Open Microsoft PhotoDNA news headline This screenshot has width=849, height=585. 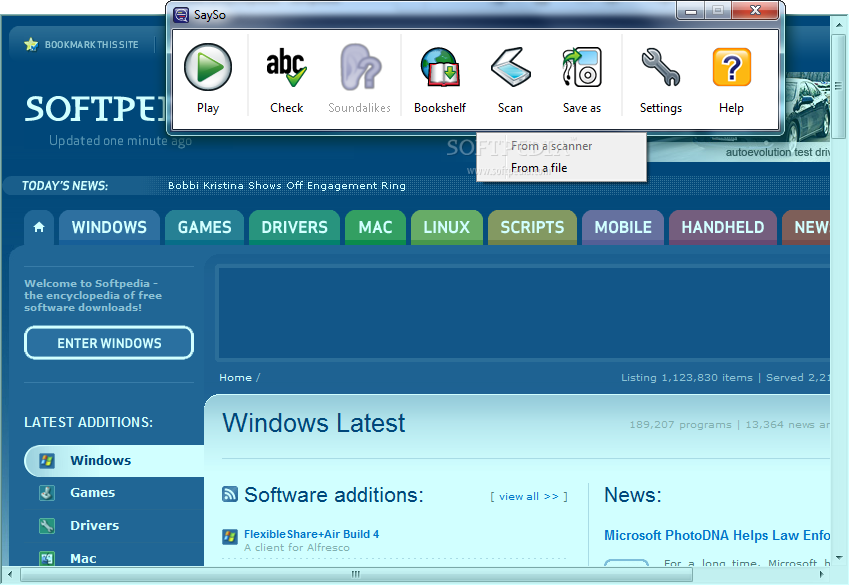click(x=717, y=535)
